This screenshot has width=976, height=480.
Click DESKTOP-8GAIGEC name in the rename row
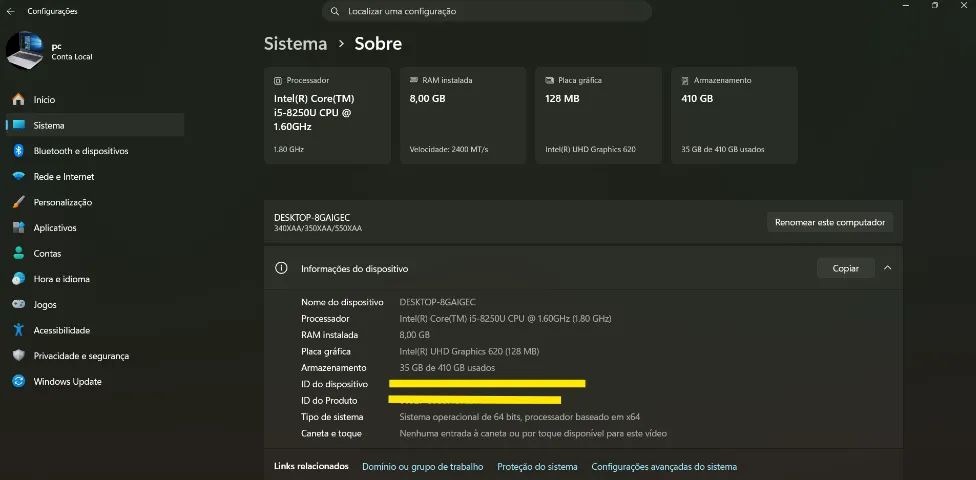(x=312, y=217)
